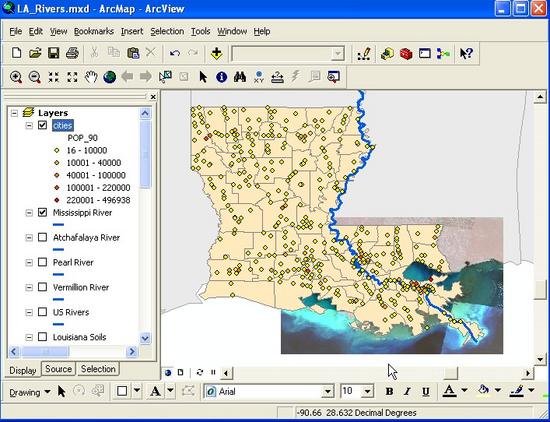Close the table of contents panel
Viewport: 550px width, 422px height.
click(x=153, y=97)
